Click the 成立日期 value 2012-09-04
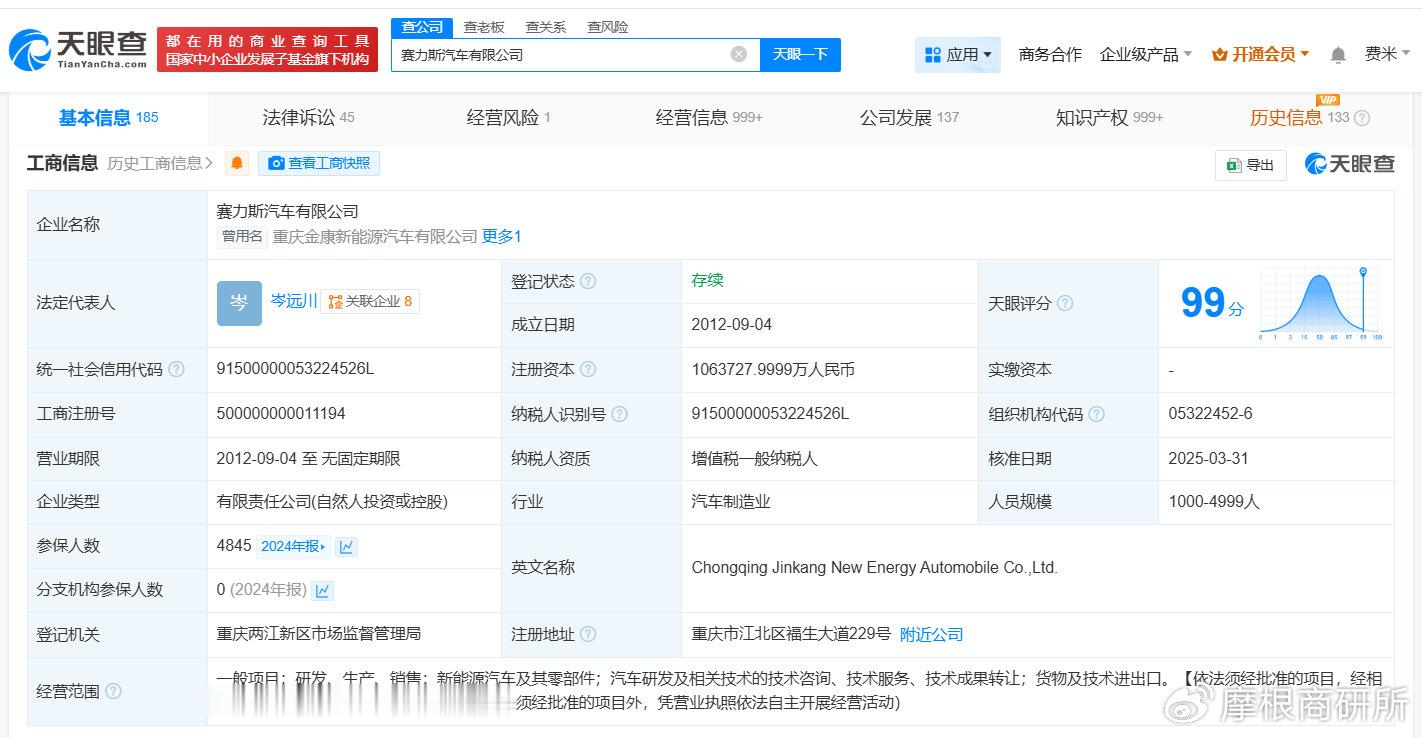 (731, 324)
